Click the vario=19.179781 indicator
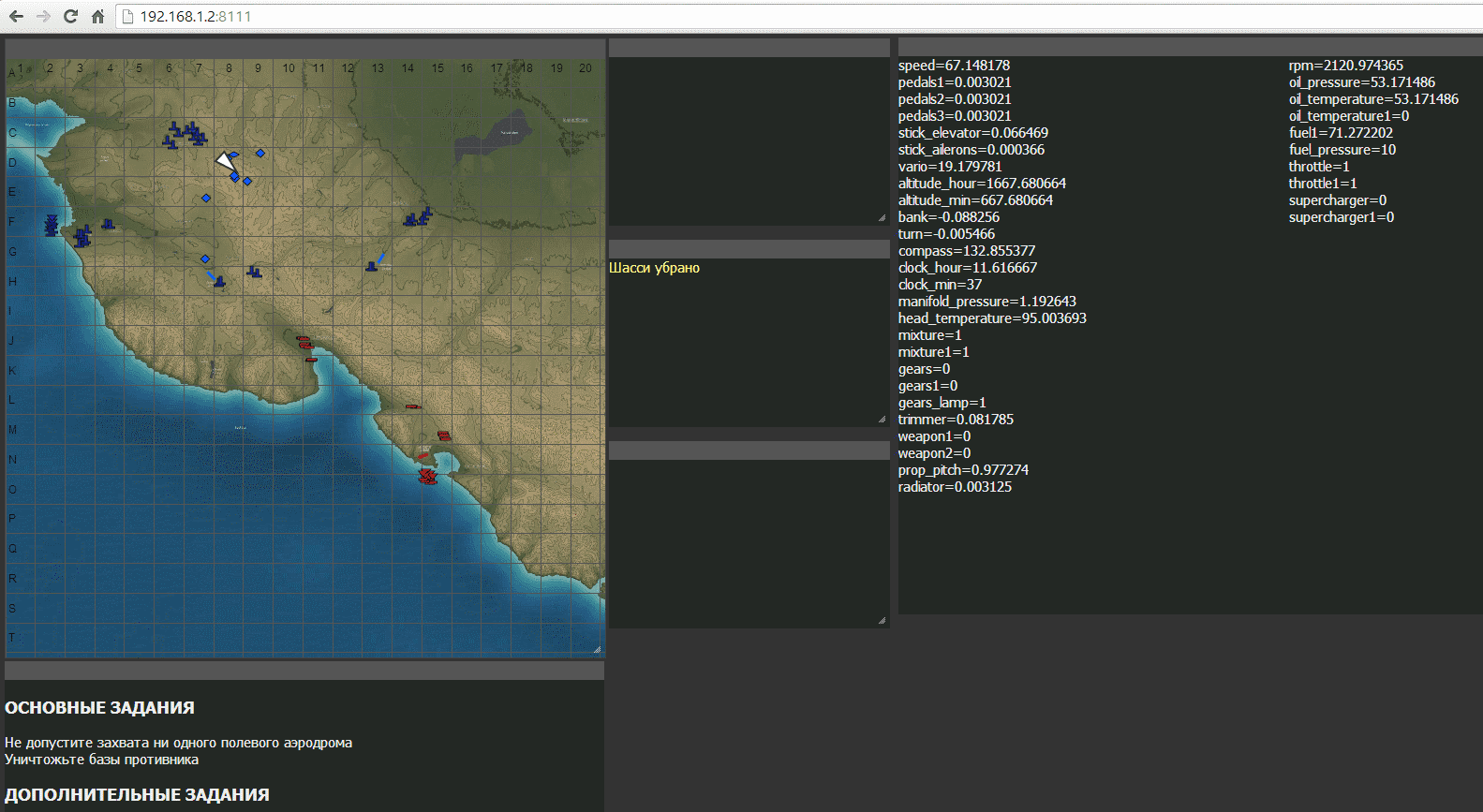The width and height of the screenshot is (1483, 812). click(950, 167)
